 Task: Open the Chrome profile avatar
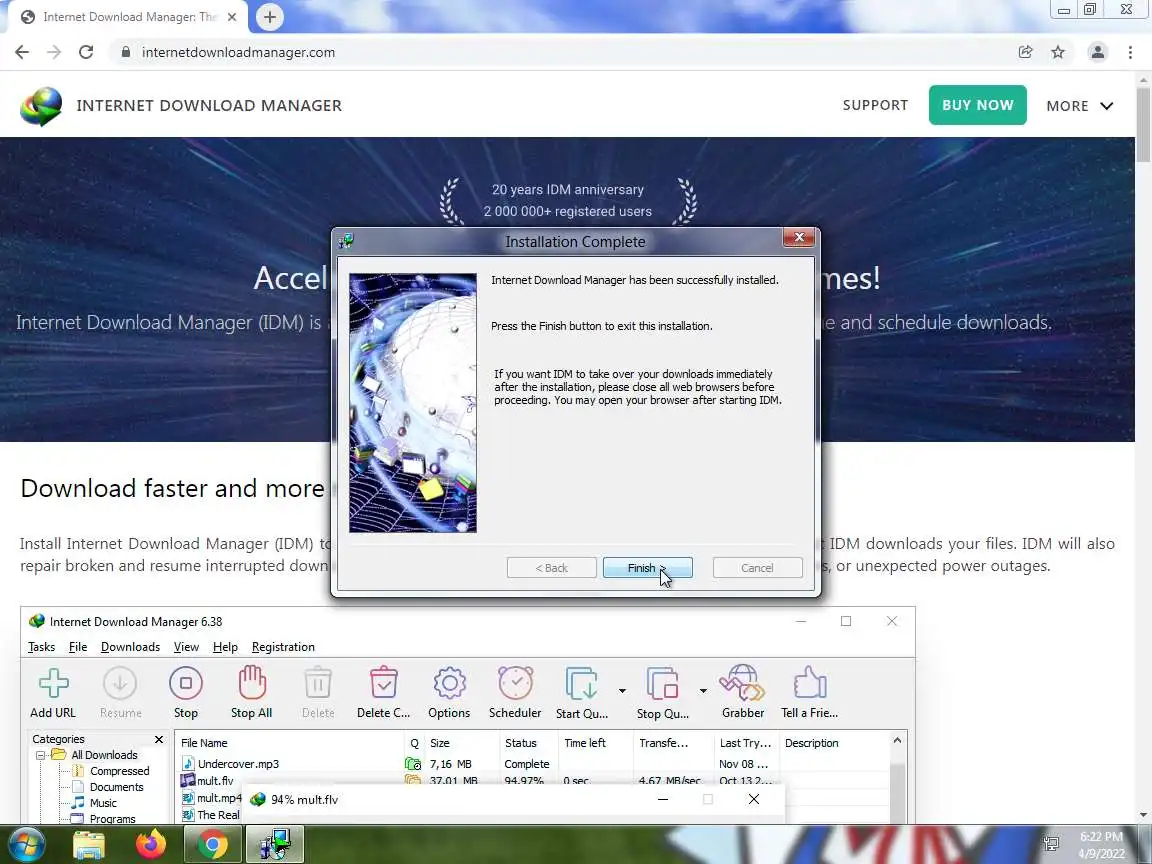1098,52
